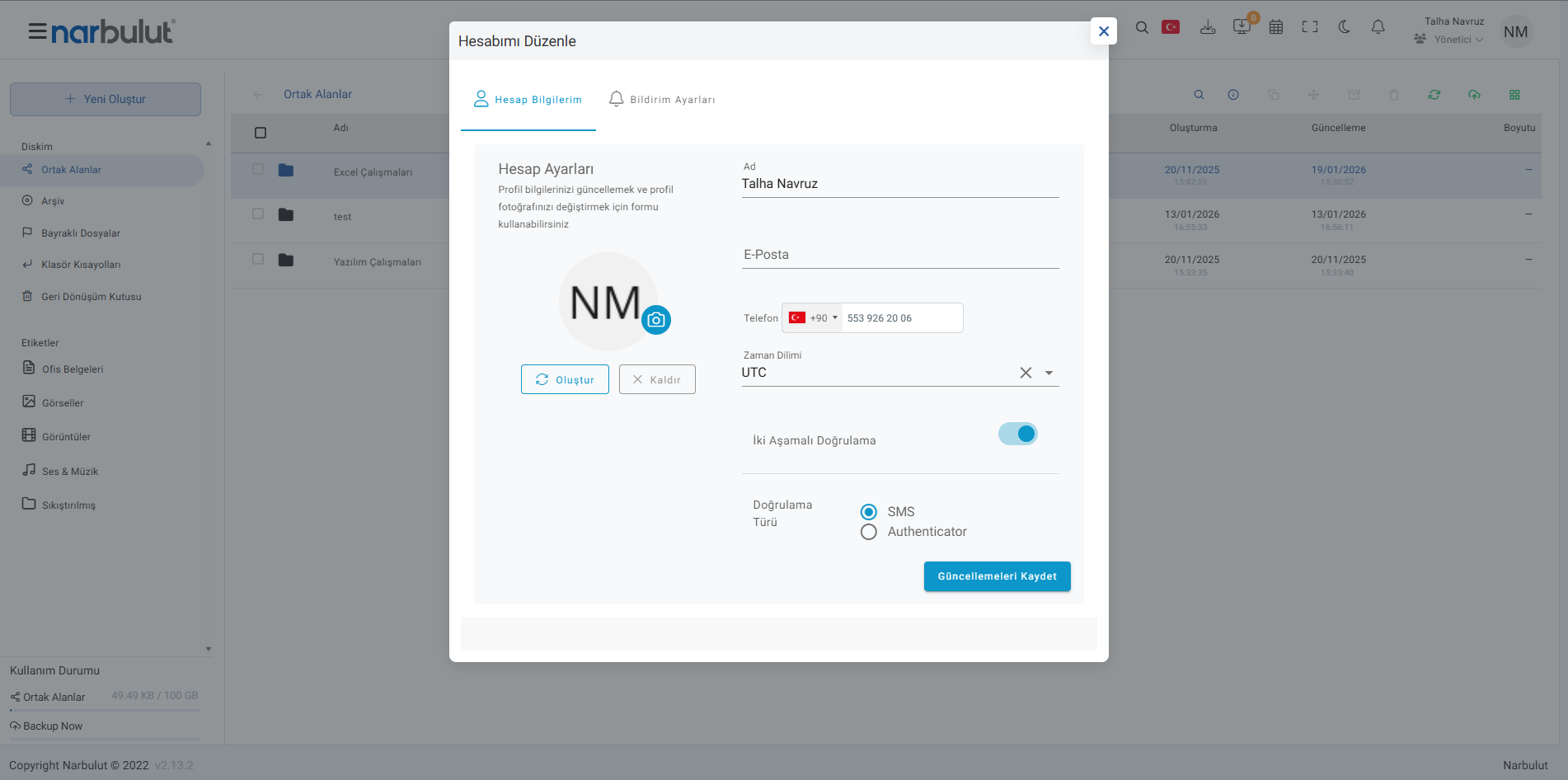This screenshot has width=1568, height=780.
Task: Expand the Zaman Dilimi dropdown arrow
Action: point(1049,373)
